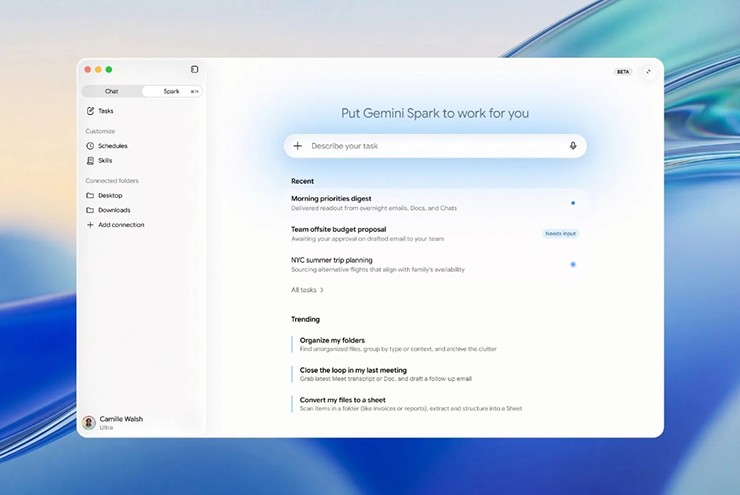Viewport: 740px width, 495px height.
Task: Click the Skills book icon
Action: [x=90, y=160]
